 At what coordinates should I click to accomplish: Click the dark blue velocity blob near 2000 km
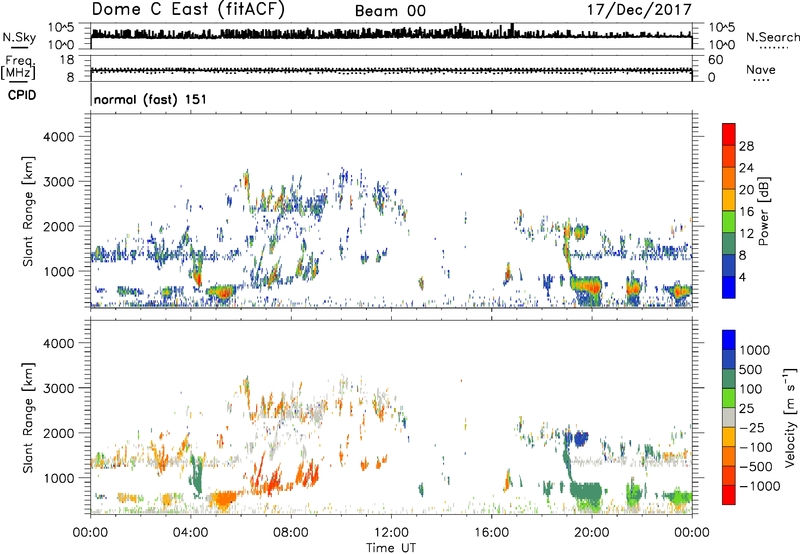581,438
